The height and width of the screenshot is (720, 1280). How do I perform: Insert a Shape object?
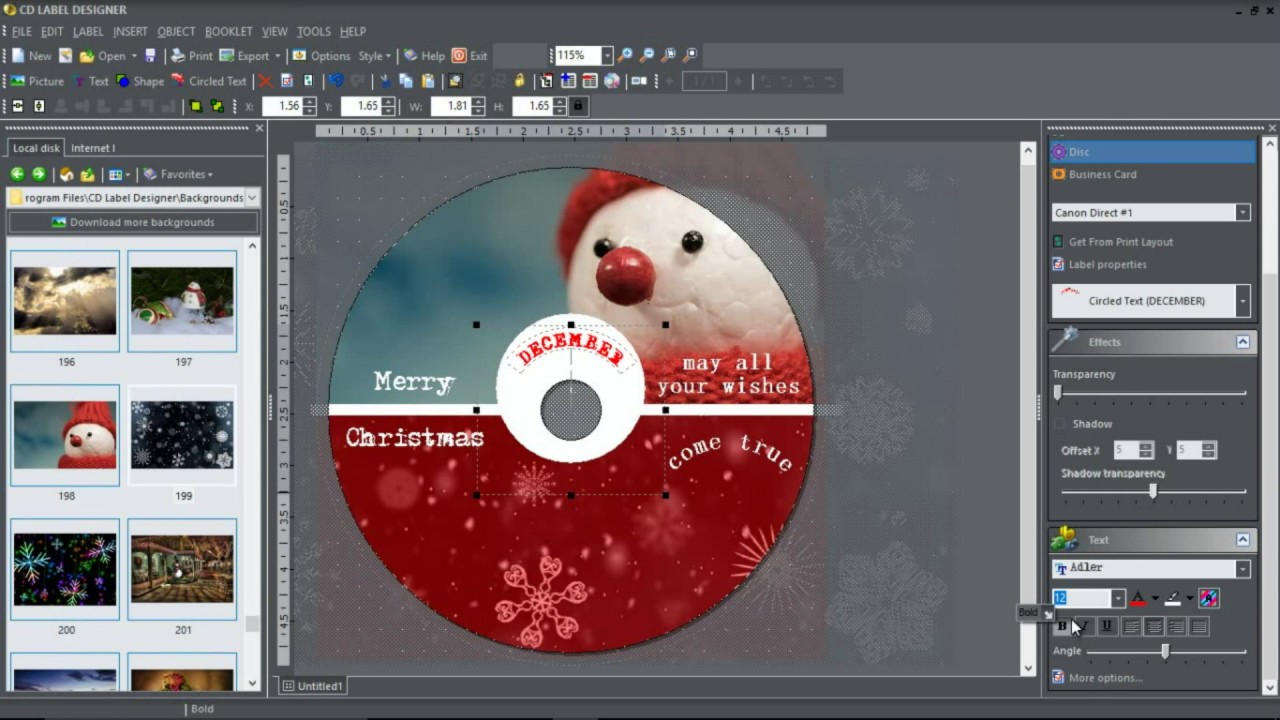coord(140,81)
